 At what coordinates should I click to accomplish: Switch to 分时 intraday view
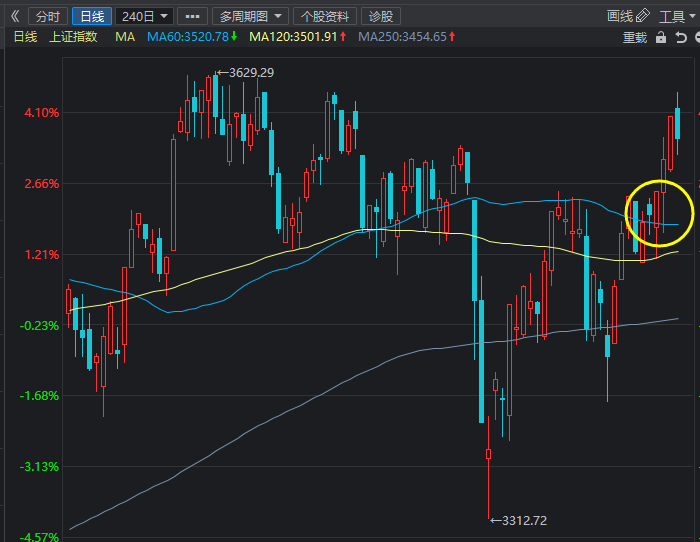click(48, 17)
